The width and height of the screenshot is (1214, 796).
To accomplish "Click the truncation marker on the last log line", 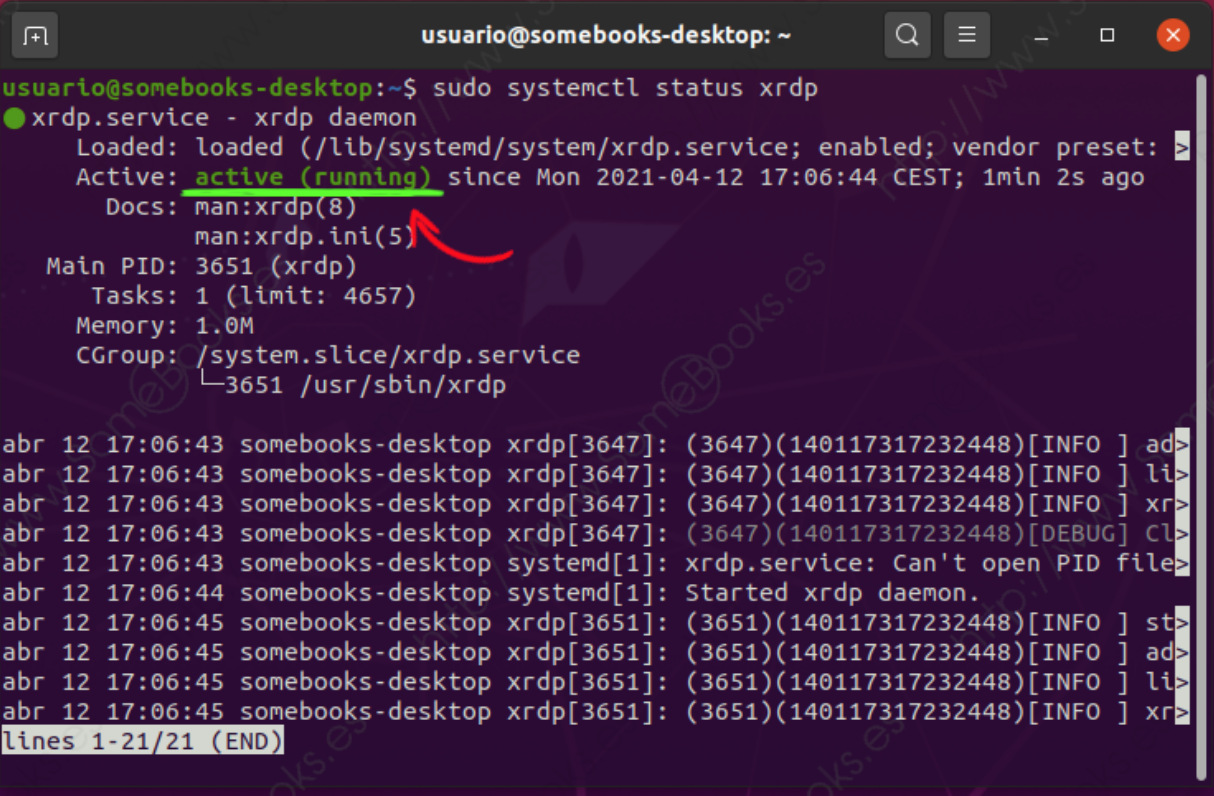I will pyautogui.click(x=1182, y=713).
